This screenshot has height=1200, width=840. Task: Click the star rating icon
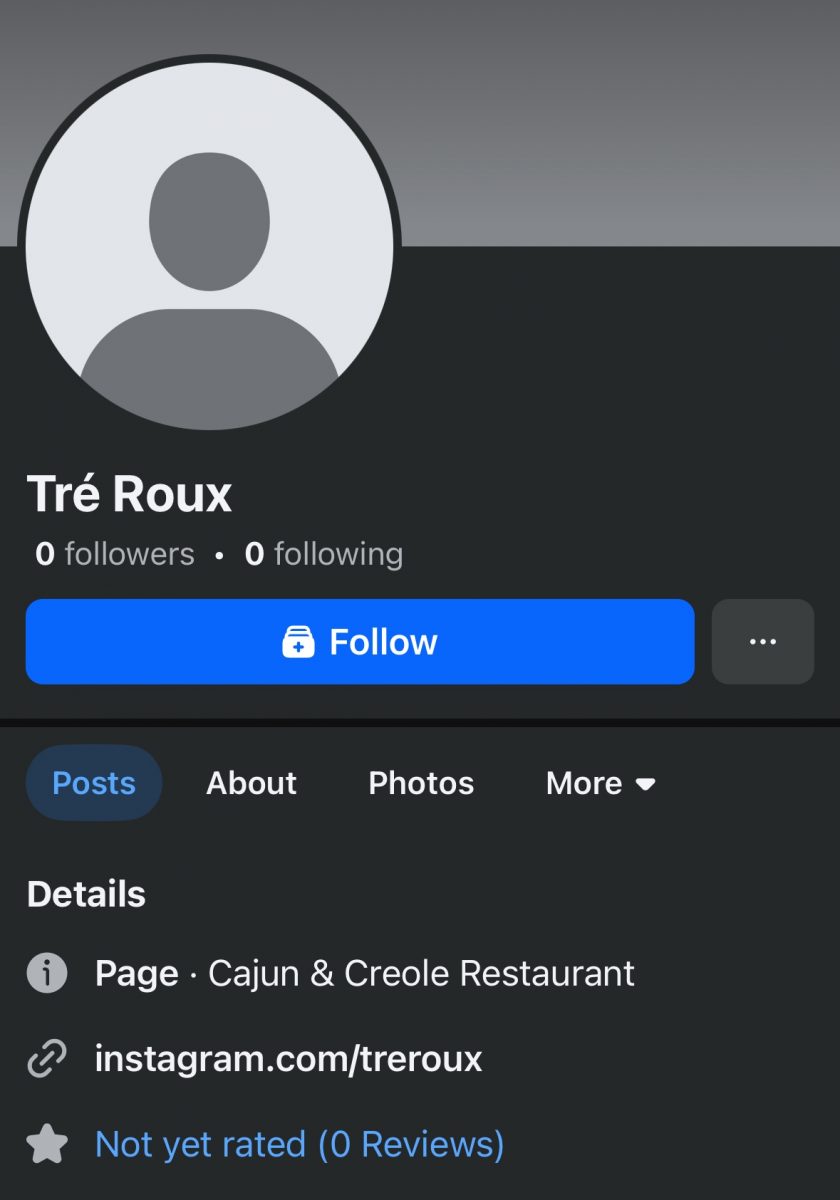(x=47, y=1144)
